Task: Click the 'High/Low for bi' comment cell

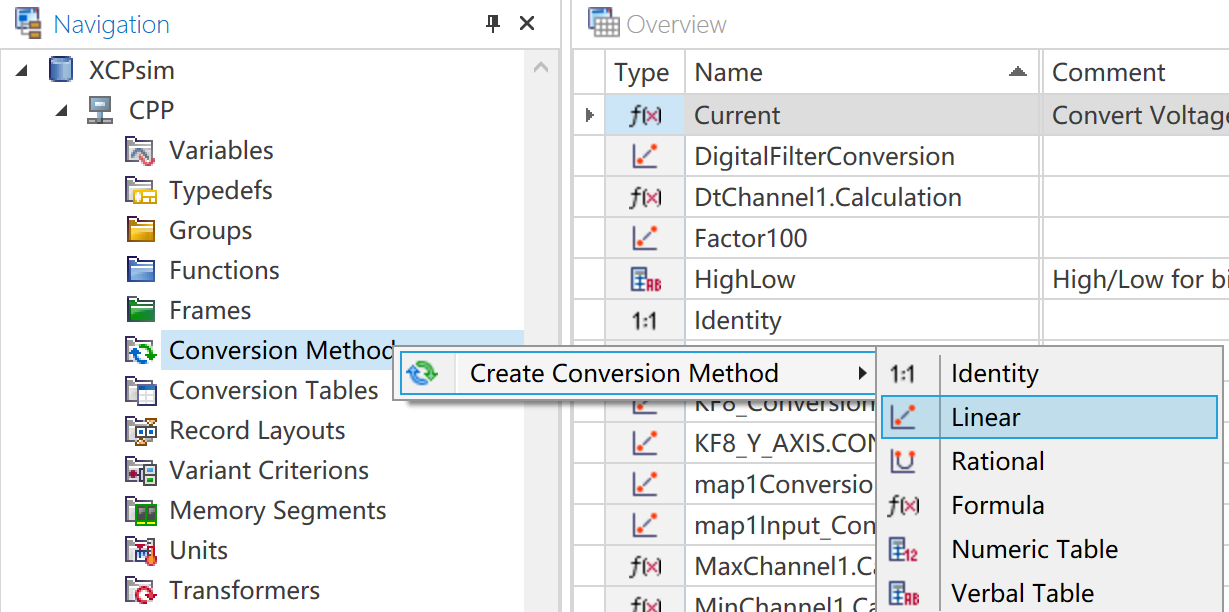Action: point(1136,280)
